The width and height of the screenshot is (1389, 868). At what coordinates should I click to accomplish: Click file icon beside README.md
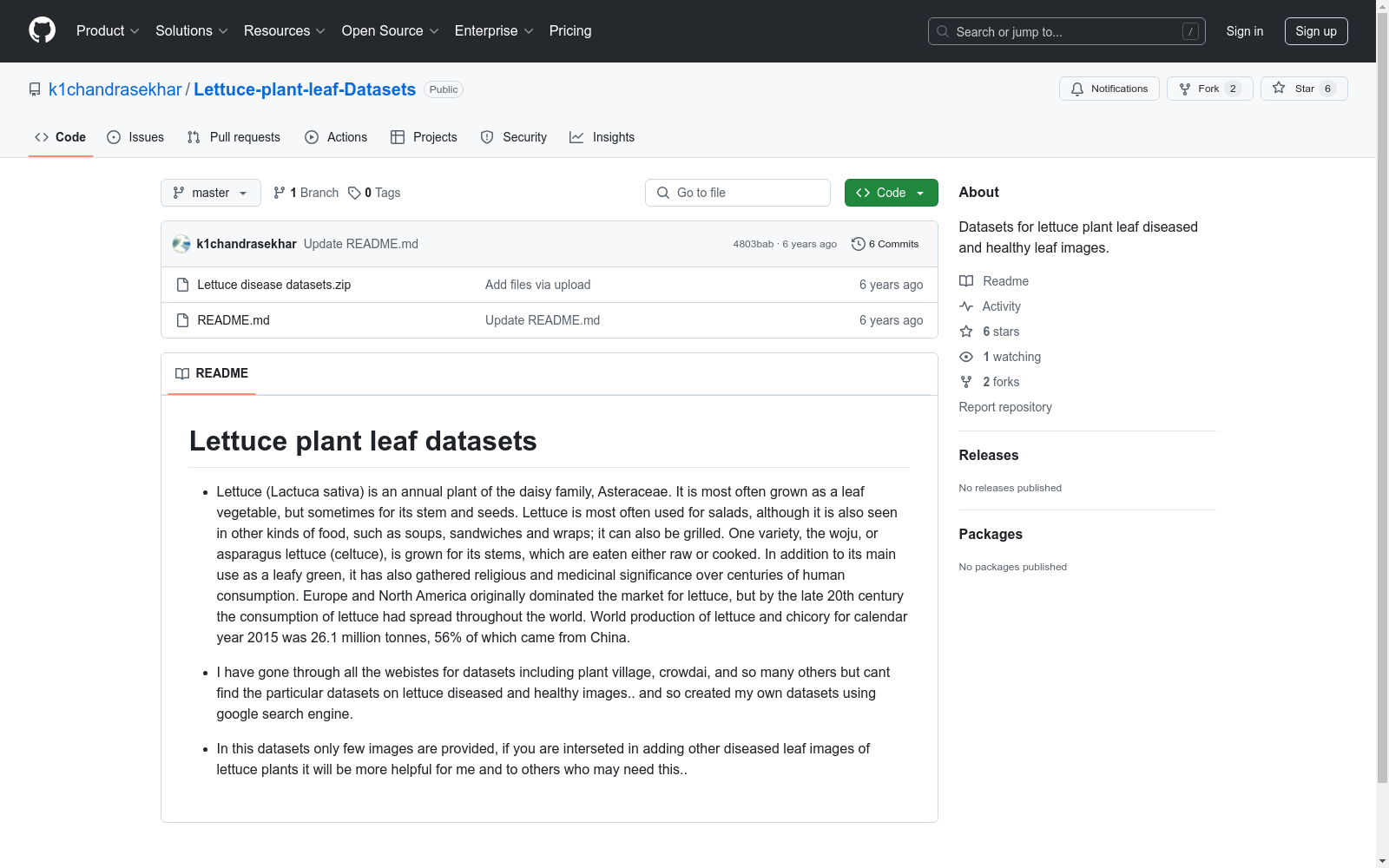coord(182,320)
